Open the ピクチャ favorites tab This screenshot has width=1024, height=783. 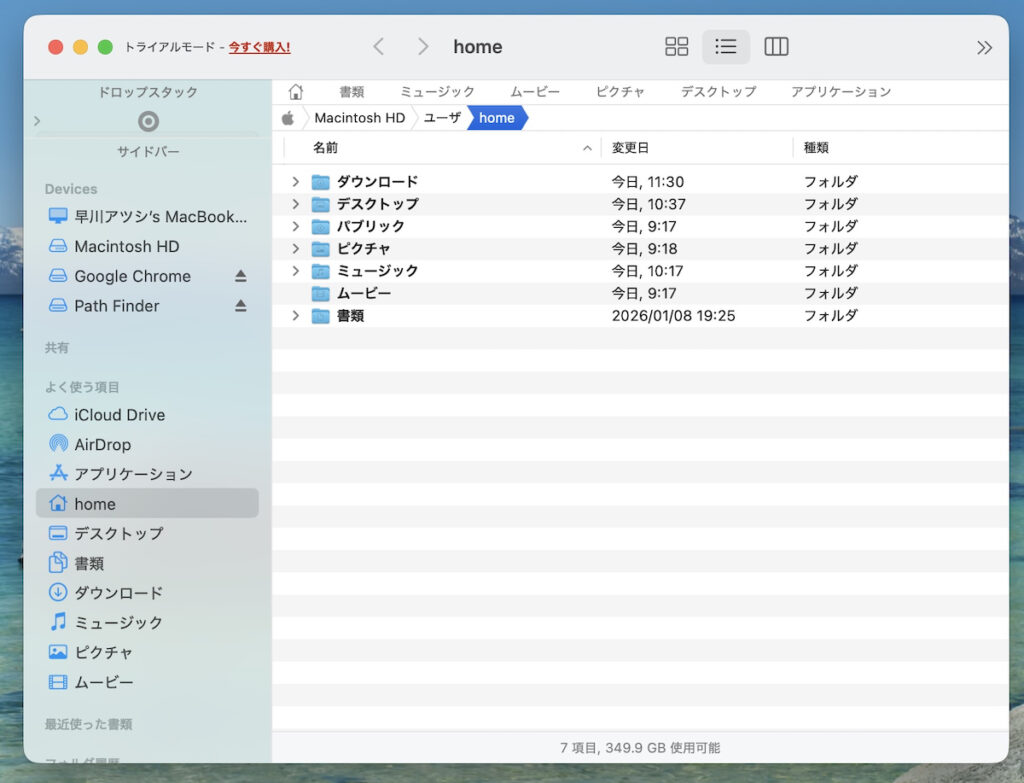click(620, 92)
